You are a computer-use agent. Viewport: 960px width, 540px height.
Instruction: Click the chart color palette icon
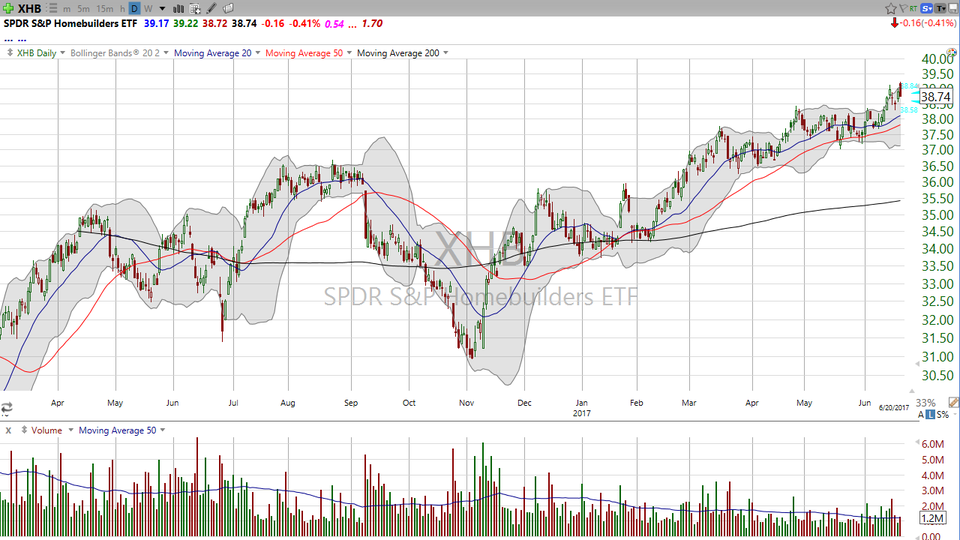point(951,54)
